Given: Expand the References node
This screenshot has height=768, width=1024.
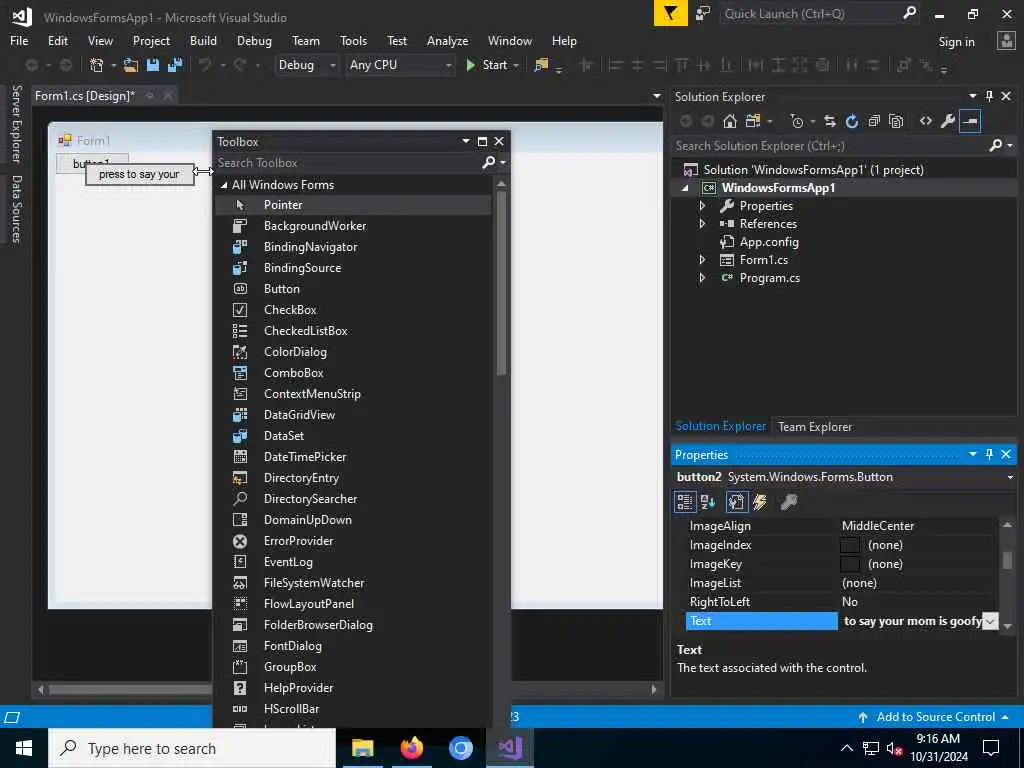Looking at the screenshot, I should point(702,223).
